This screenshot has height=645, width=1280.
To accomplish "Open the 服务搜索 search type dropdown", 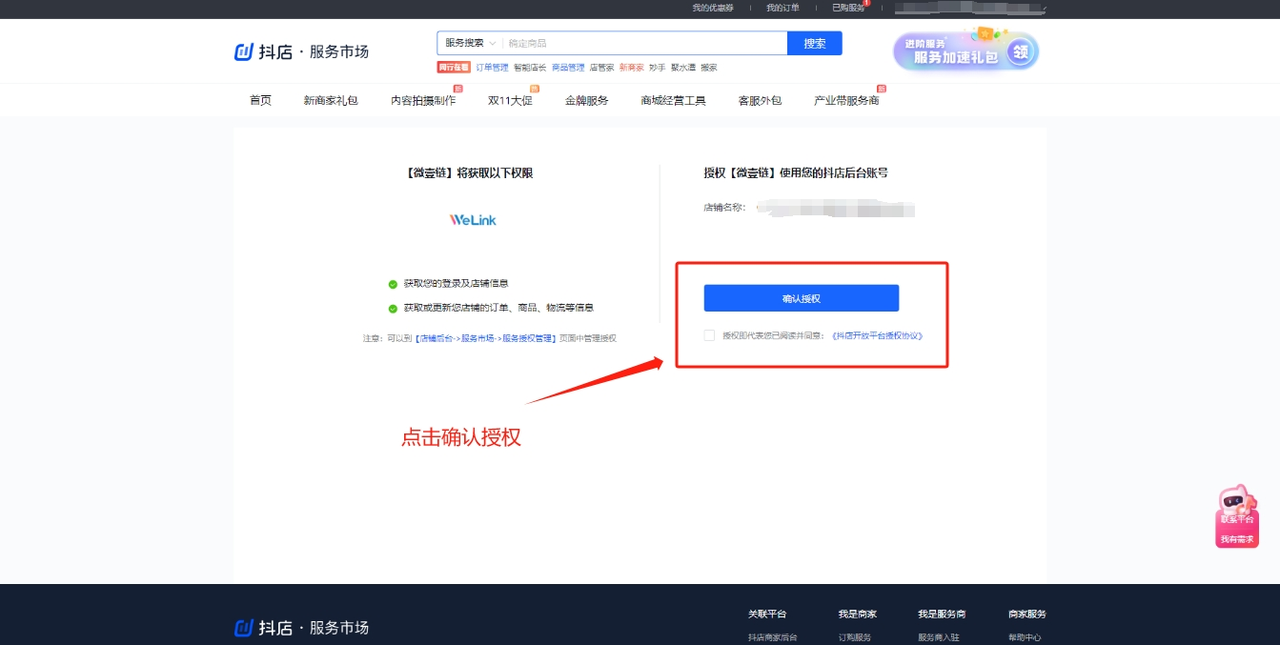I will (x=469, y=43).
